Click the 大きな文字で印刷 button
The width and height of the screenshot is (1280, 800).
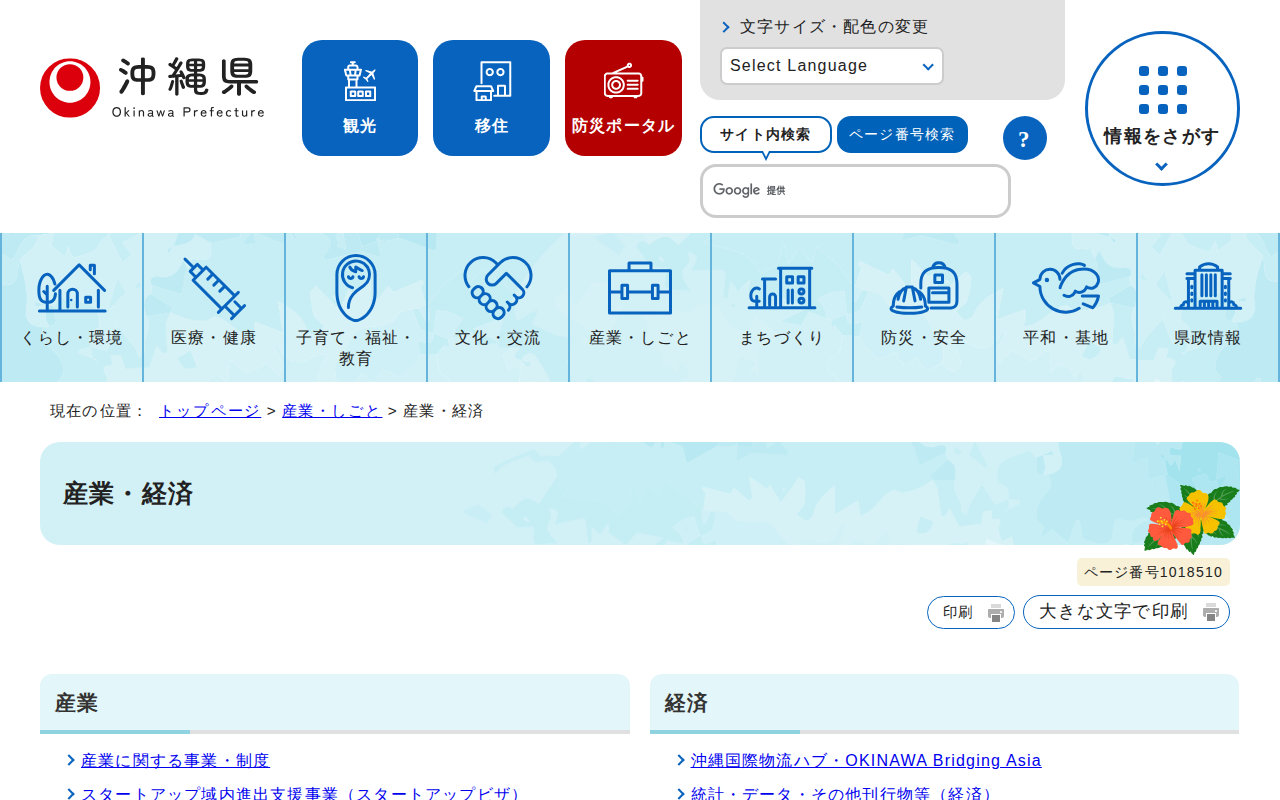[x=1125, y=612]
